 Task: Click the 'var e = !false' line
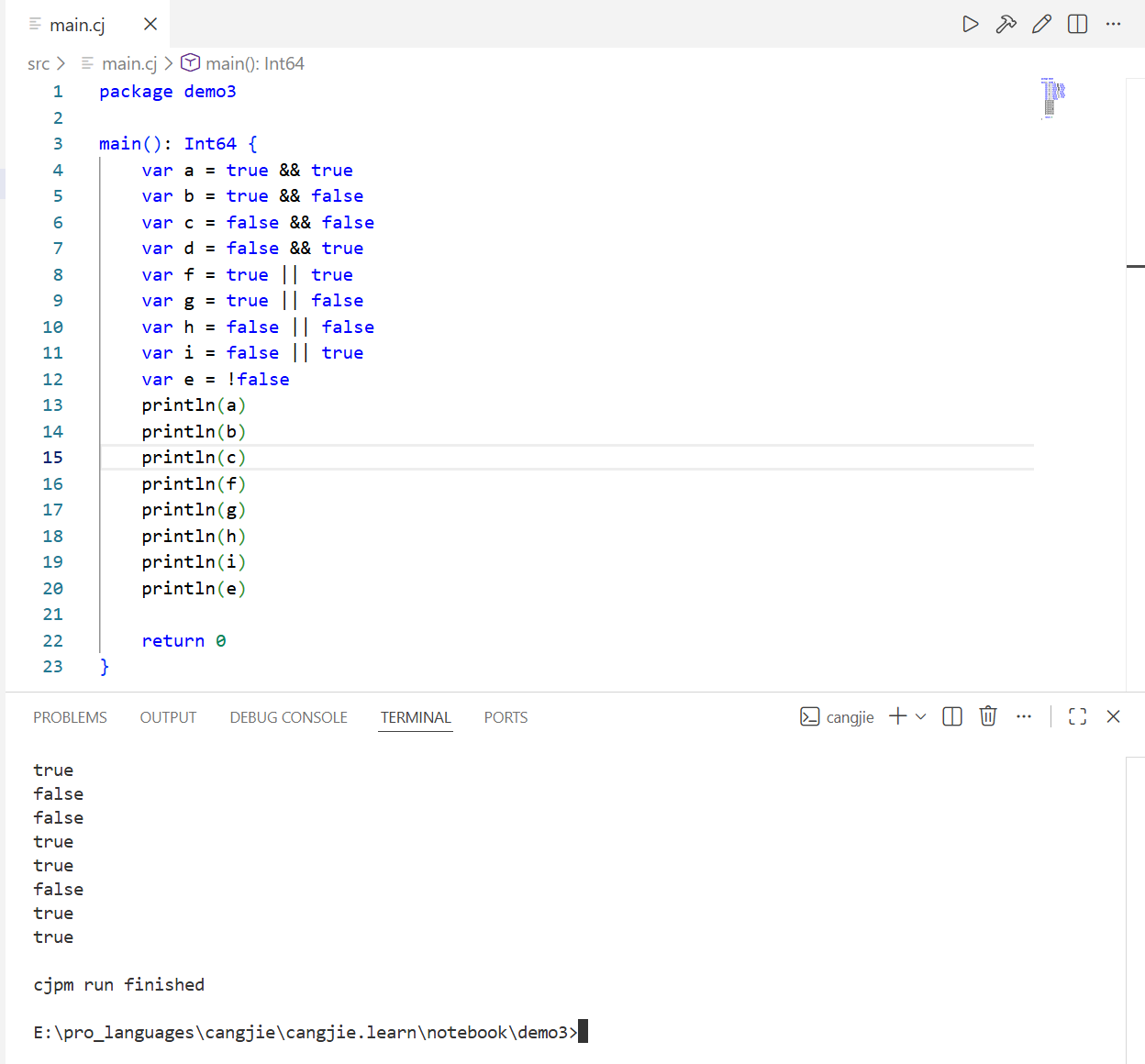click(216, 379)
